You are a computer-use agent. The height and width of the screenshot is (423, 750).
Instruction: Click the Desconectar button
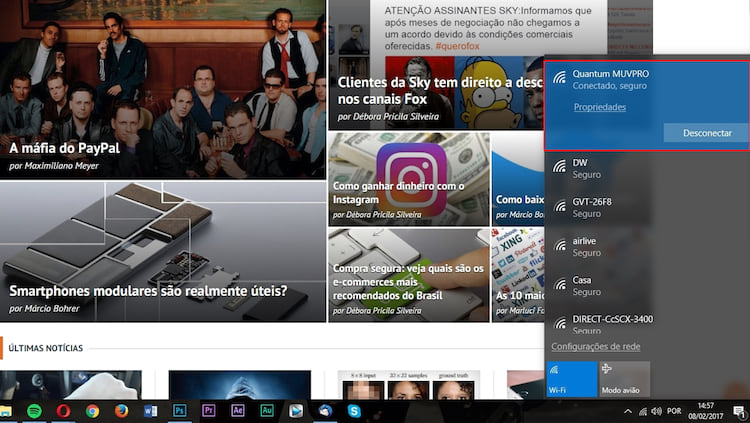coord(706,133)
